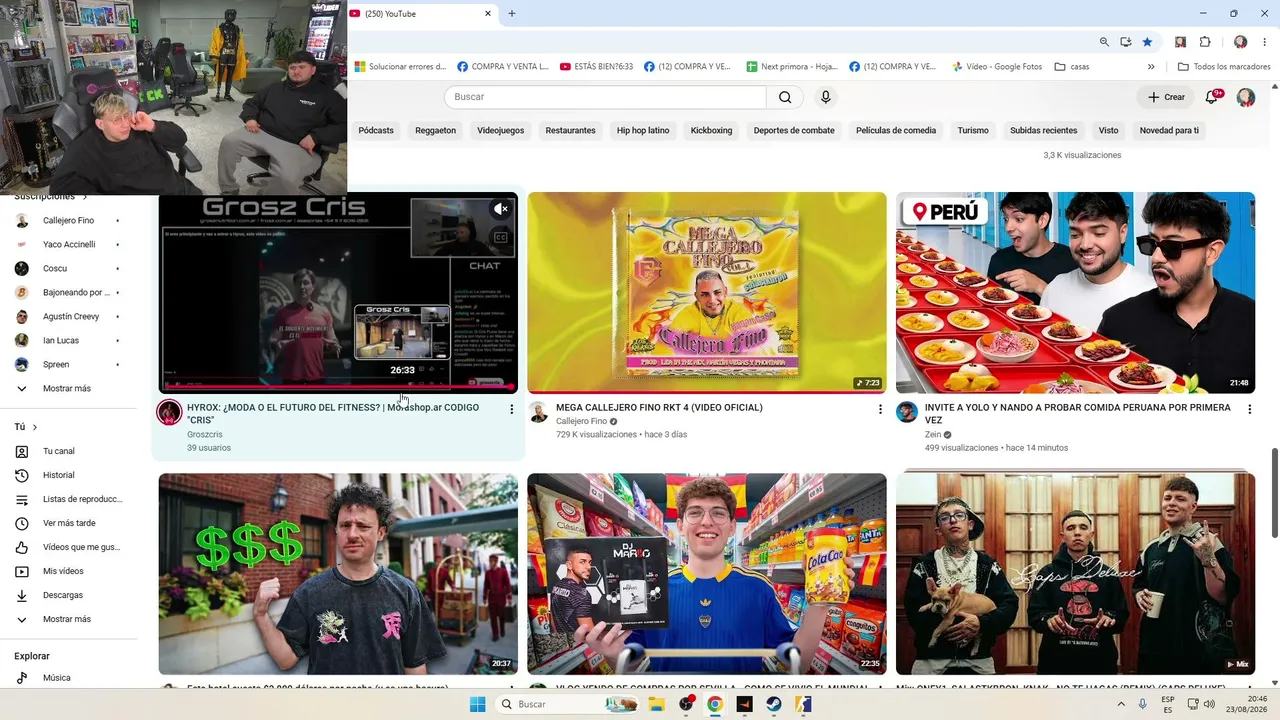Open the ColaCao supermarket video thumbnail

(x=707, y=574)
